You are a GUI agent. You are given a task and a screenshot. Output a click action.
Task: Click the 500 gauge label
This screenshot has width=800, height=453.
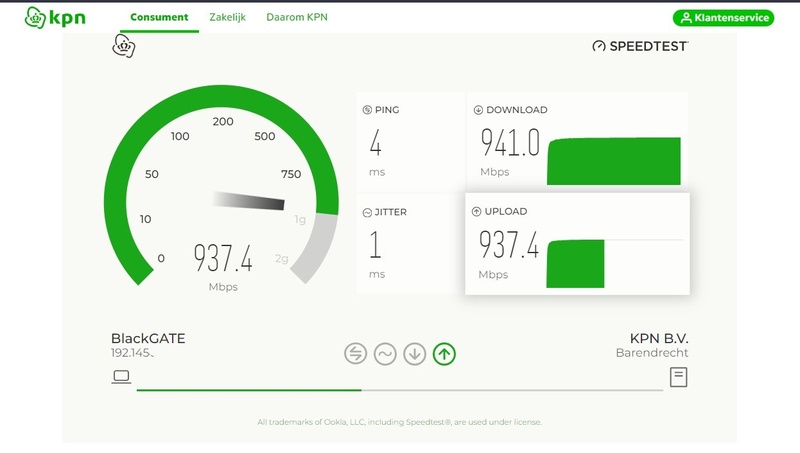265,136
